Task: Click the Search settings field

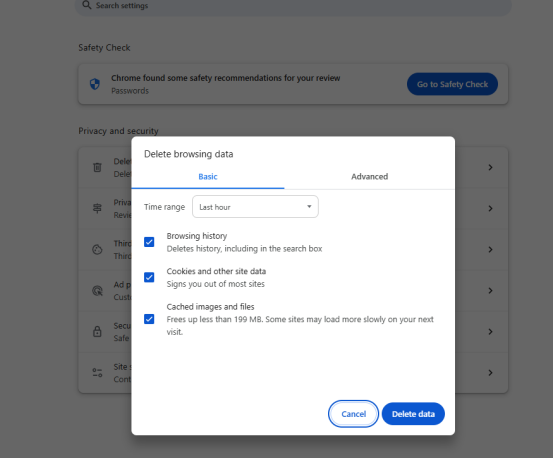Action: [293, 6]
